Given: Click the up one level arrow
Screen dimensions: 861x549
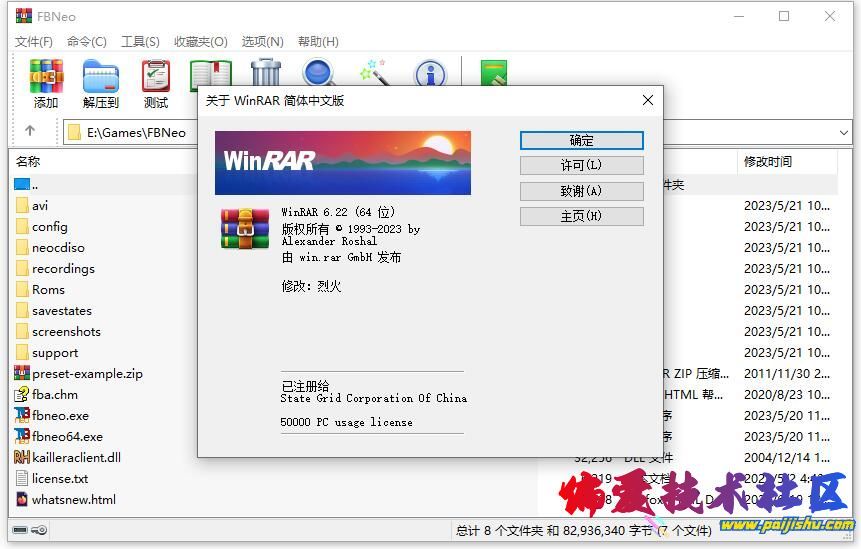Looking at the screenshot, I should [30, 131].
